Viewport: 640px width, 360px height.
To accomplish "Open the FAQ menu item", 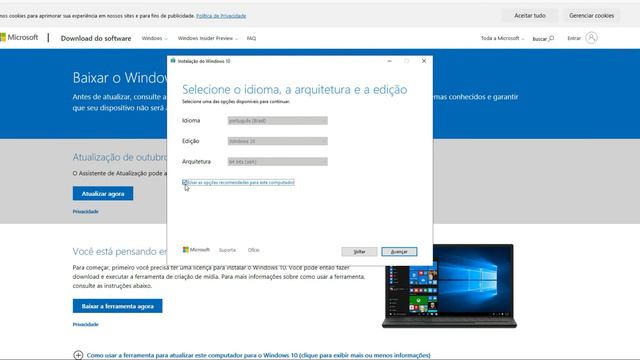I will click(x=251, y=38).
